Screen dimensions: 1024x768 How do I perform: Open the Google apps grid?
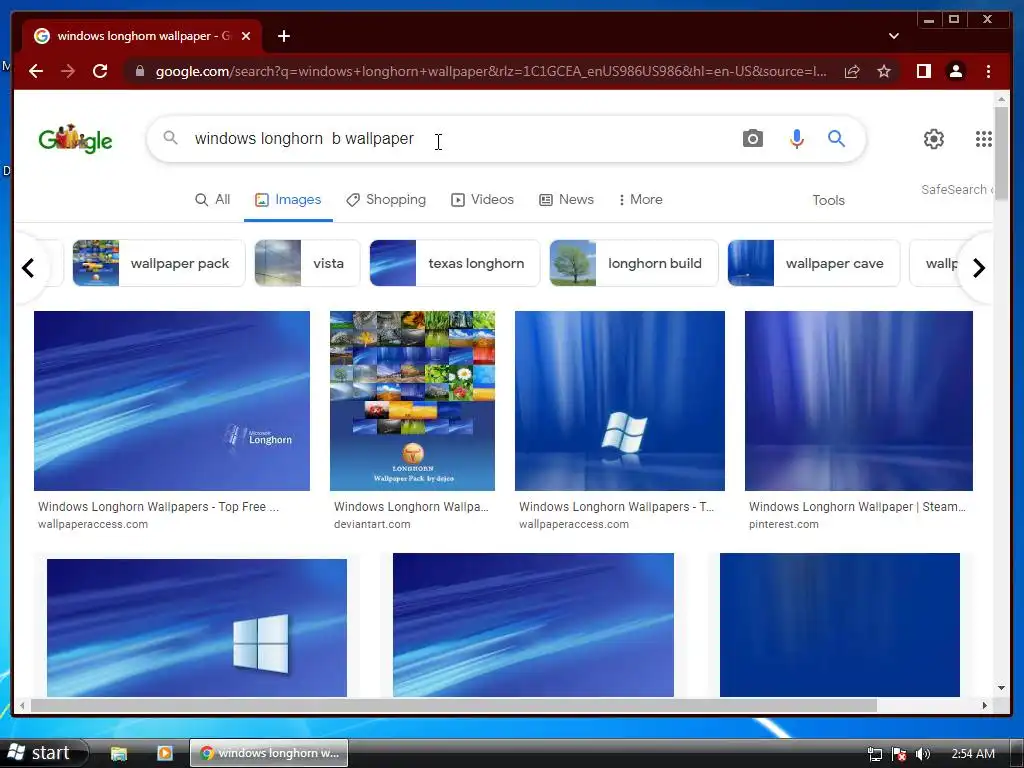(x=984, y=138)
